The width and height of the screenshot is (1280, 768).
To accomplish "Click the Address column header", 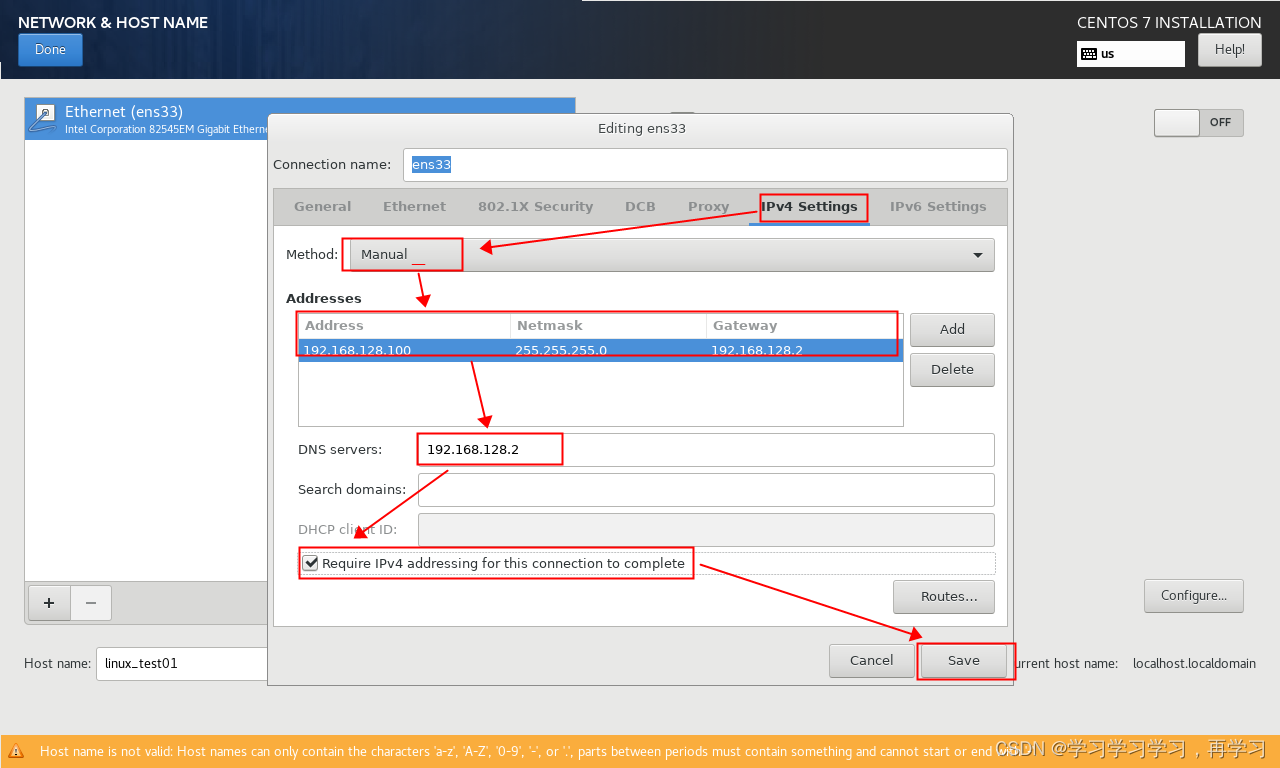I will (404, 326).
